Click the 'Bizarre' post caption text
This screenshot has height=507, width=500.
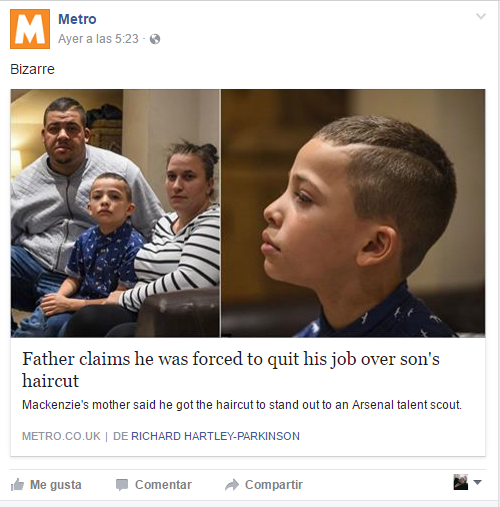coord(32,69)
